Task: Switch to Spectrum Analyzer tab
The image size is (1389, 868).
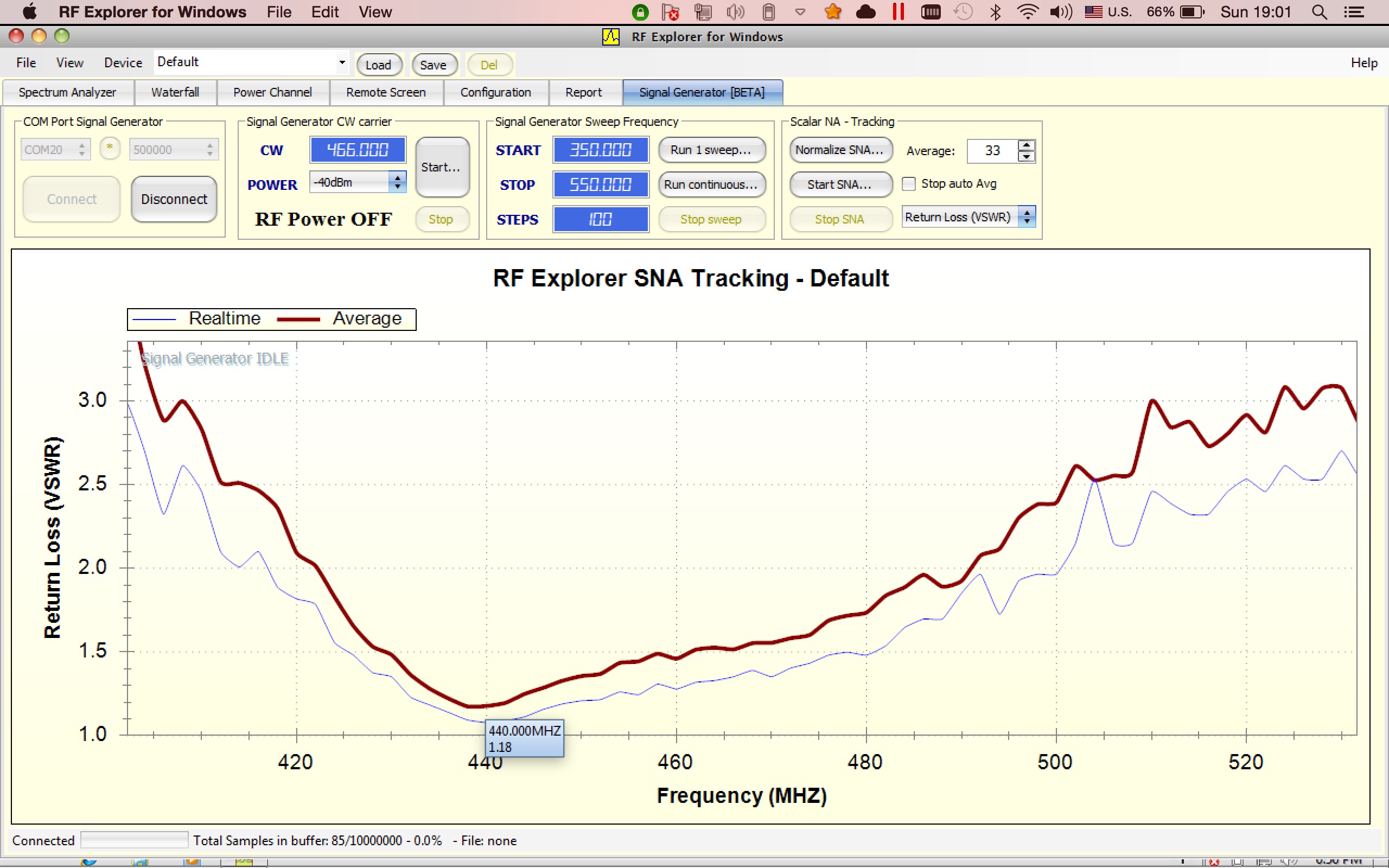Action: click(x=67, y=92)
